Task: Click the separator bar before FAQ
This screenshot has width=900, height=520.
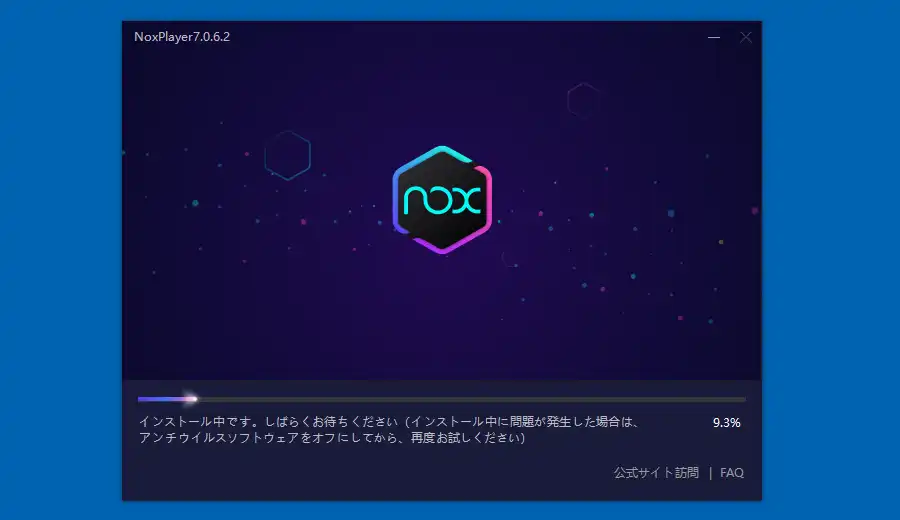Action: click(710, 473)
